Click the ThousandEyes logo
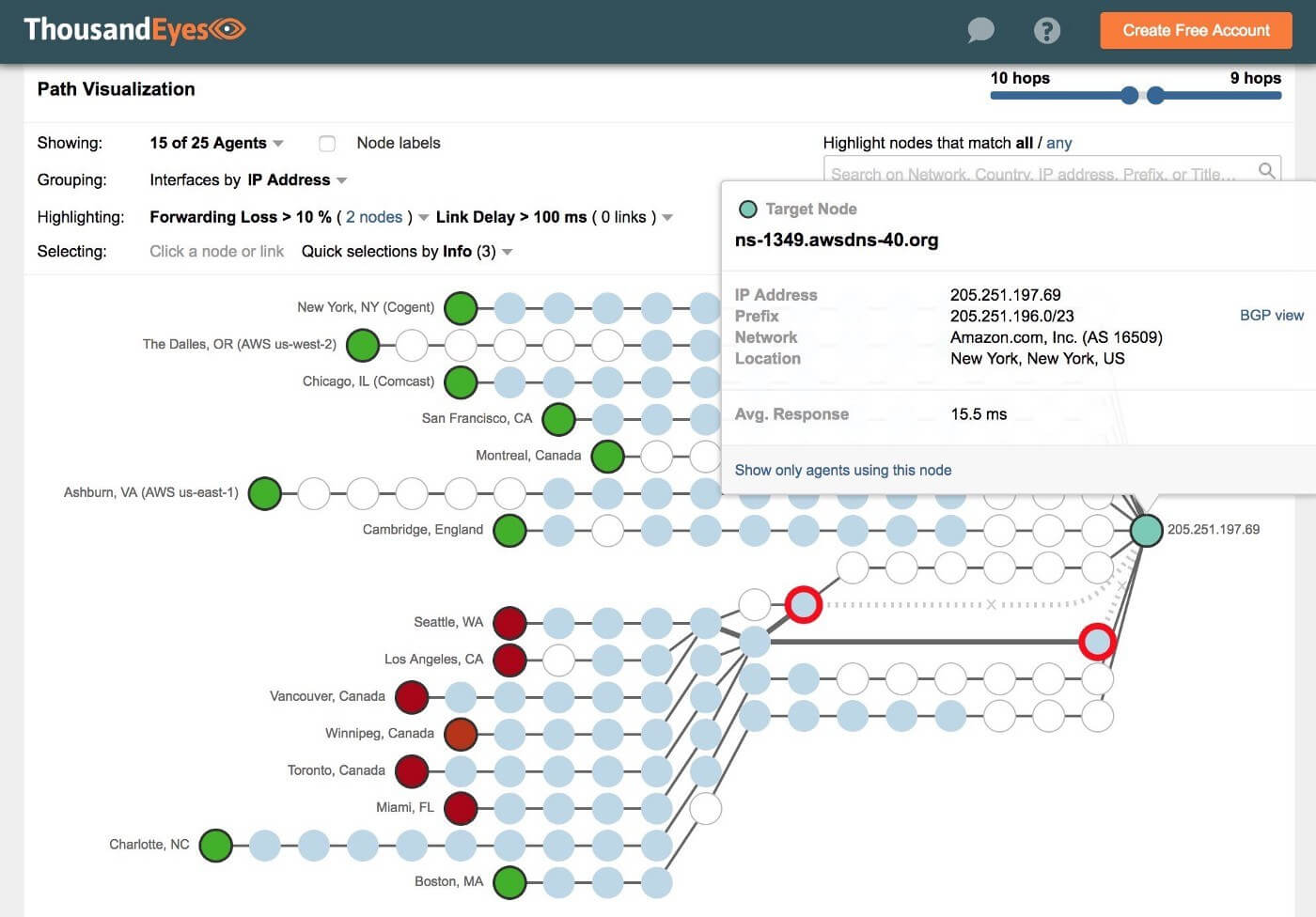The height and width of the screenshot is (917, 1316). pyautogui.click(x=134, y=30)
